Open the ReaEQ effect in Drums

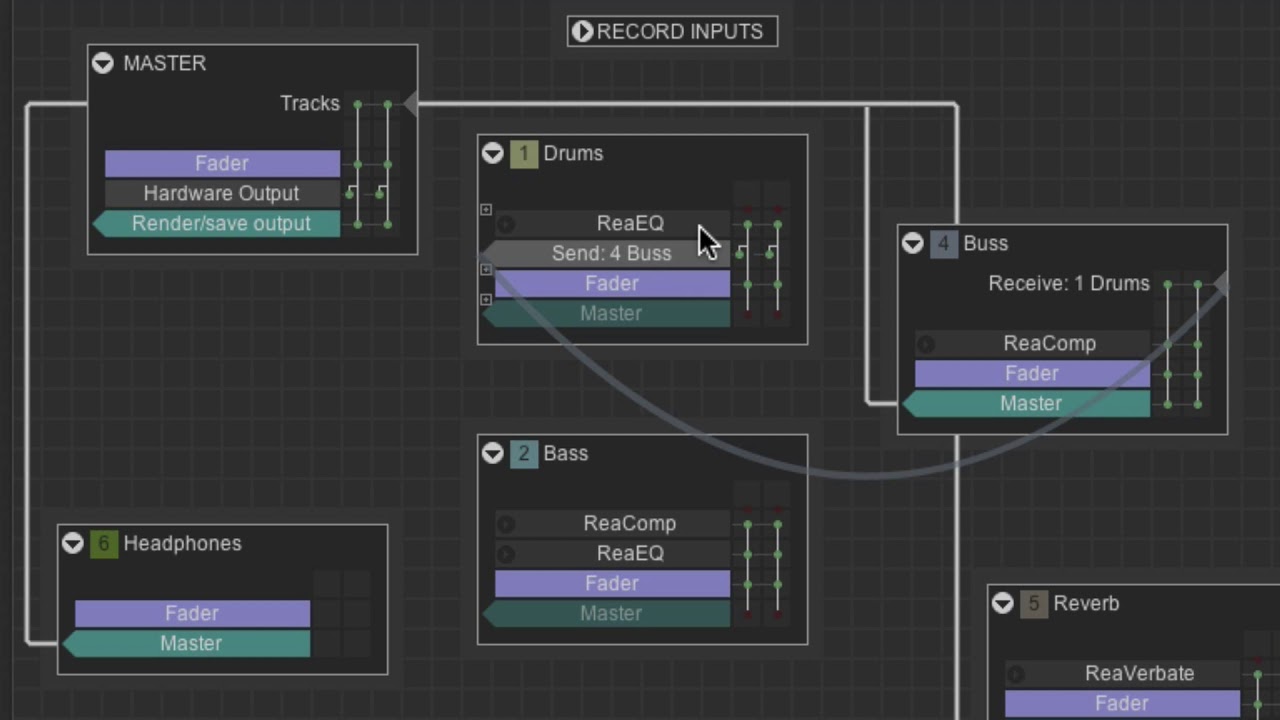pyautogui.click(x=612, y=224)
